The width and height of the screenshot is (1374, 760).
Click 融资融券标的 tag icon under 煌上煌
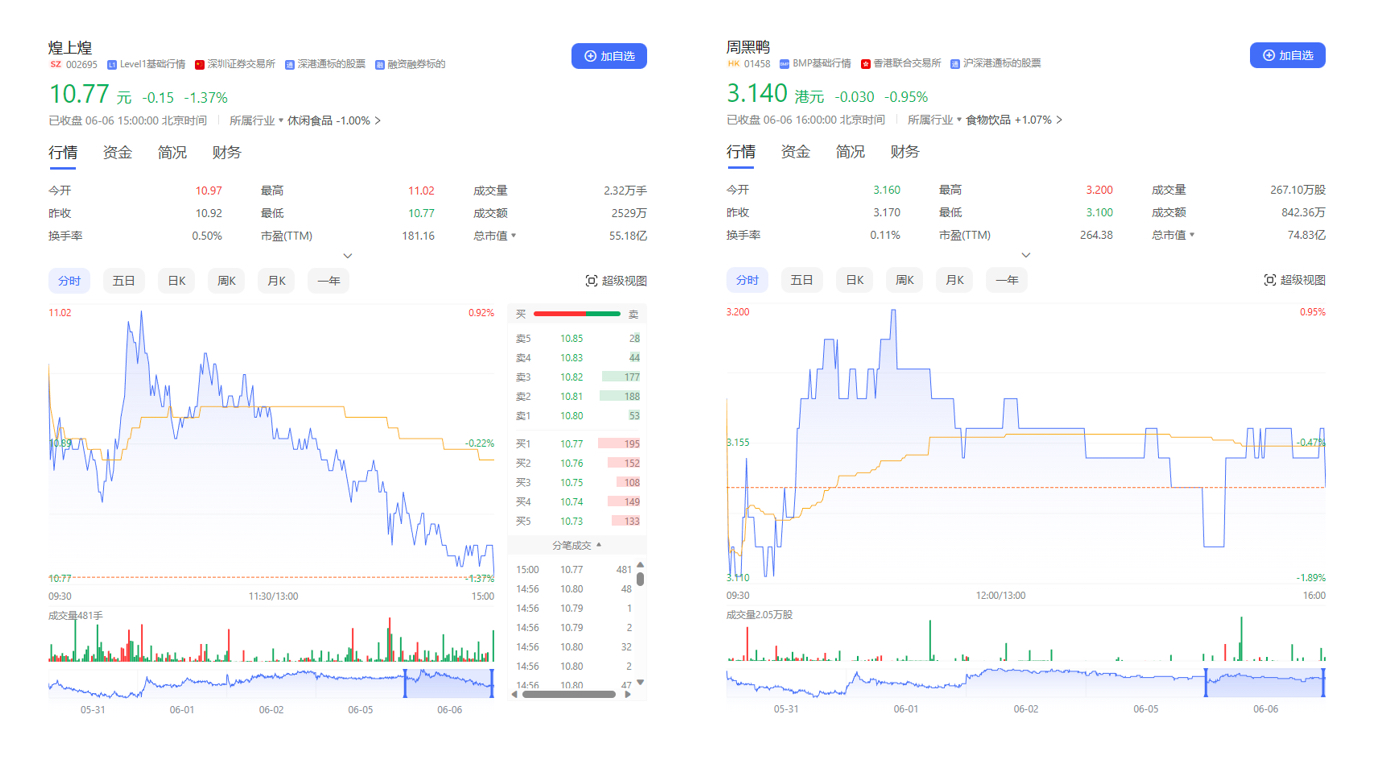pyautogui.click(x=380, y=65)
